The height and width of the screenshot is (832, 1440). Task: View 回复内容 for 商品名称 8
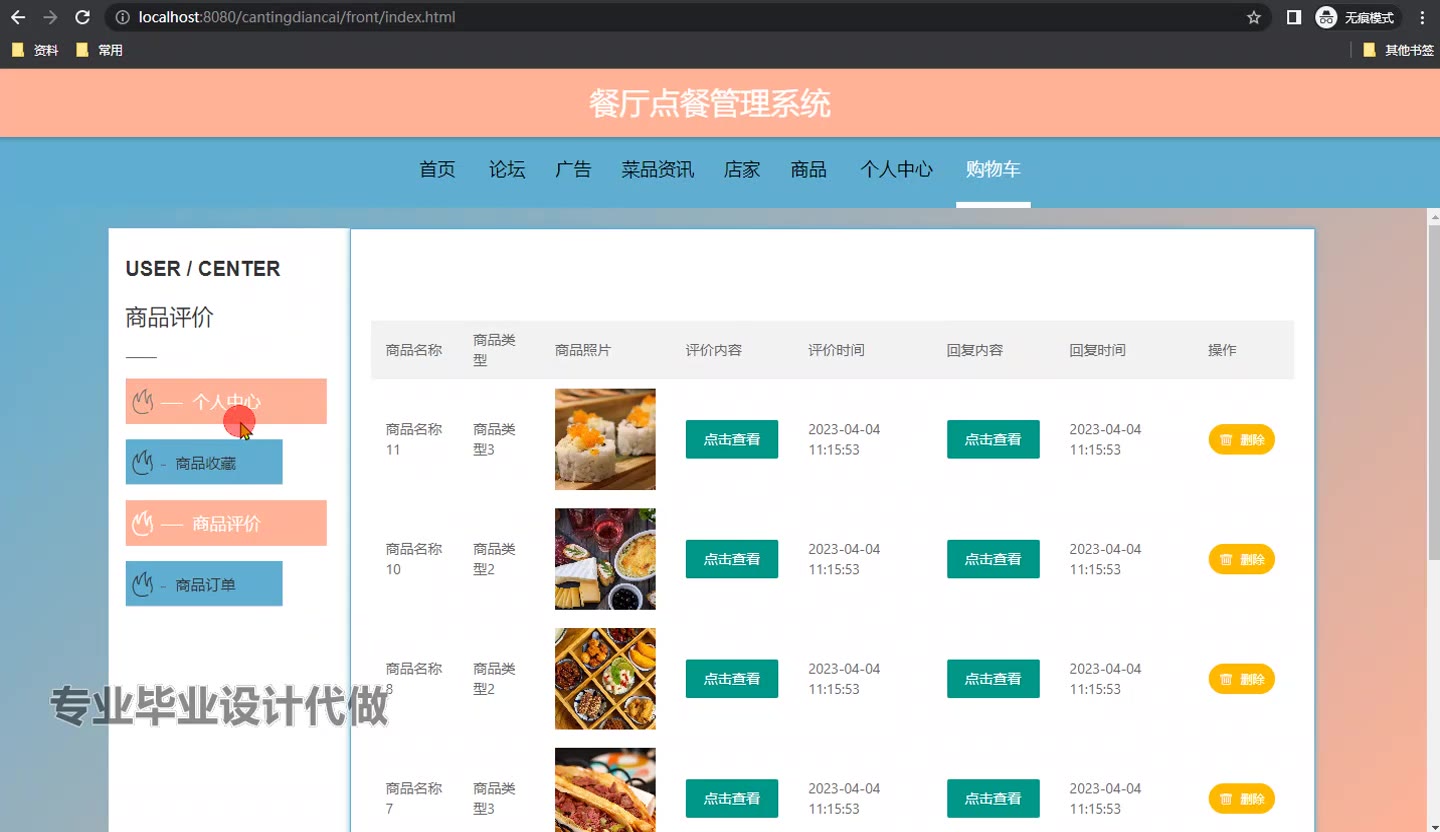992,679
